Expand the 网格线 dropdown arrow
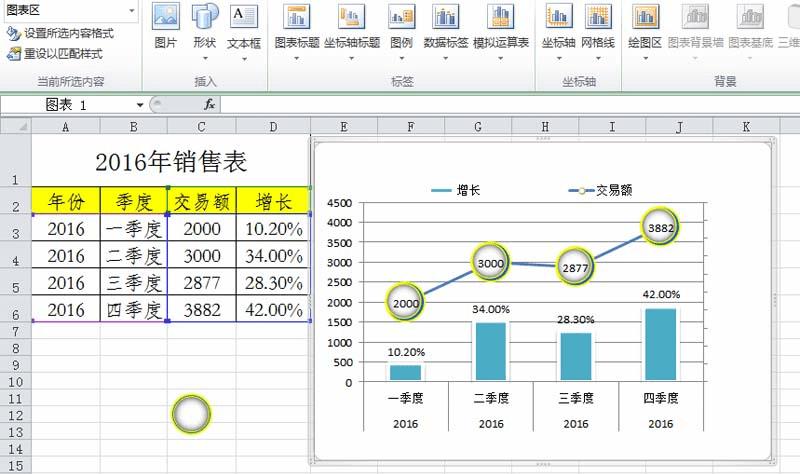 tap(598, 58)
